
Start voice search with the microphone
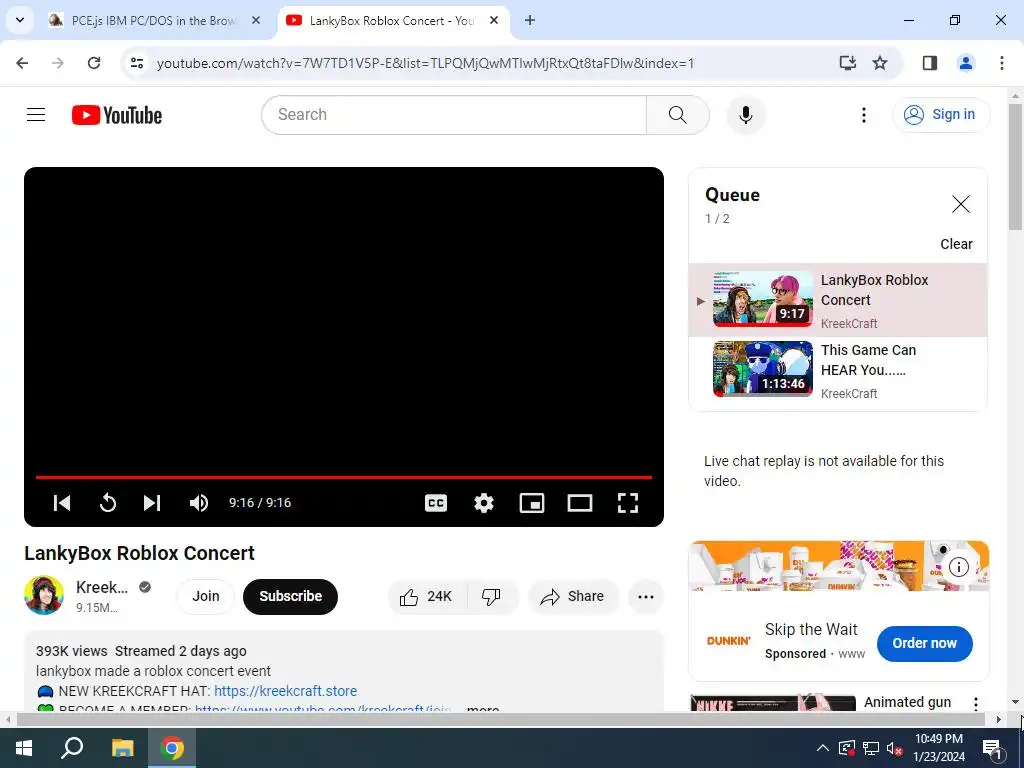[745, 115]
